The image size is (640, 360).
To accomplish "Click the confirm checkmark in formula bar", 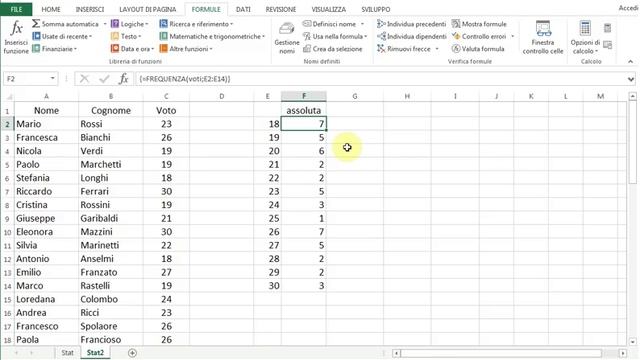I will (x=104, y=78).
